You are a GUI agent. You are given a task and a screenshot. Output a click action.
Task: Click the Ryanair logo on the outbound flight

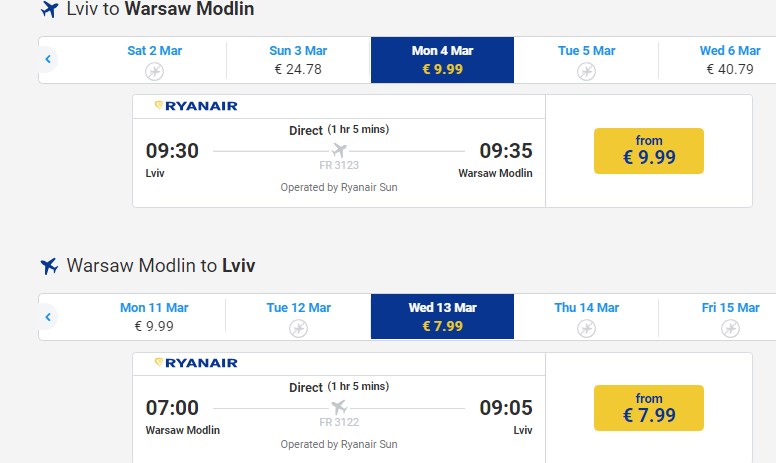[196, 106]
